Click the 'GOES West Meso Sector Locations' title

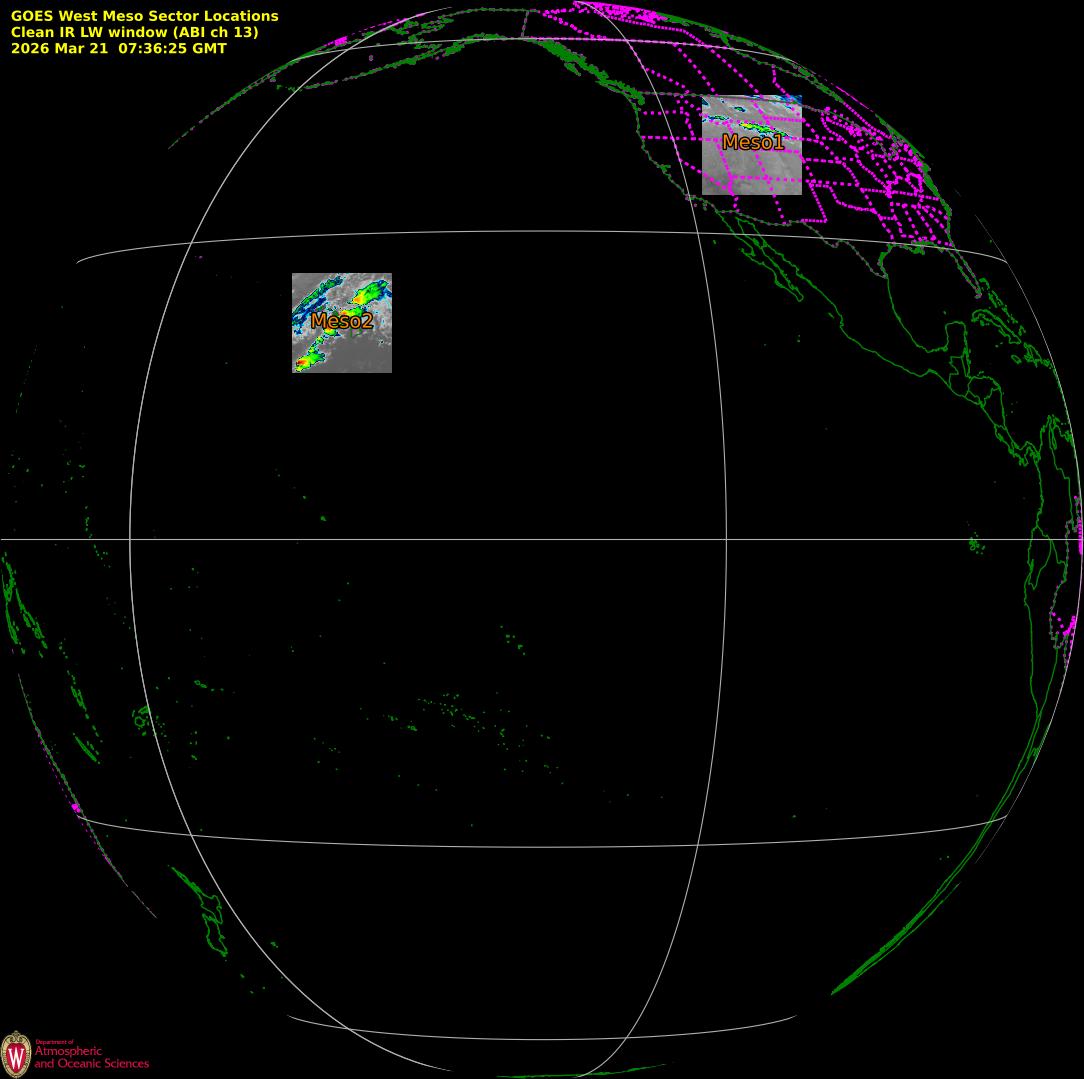coord(144,16)
